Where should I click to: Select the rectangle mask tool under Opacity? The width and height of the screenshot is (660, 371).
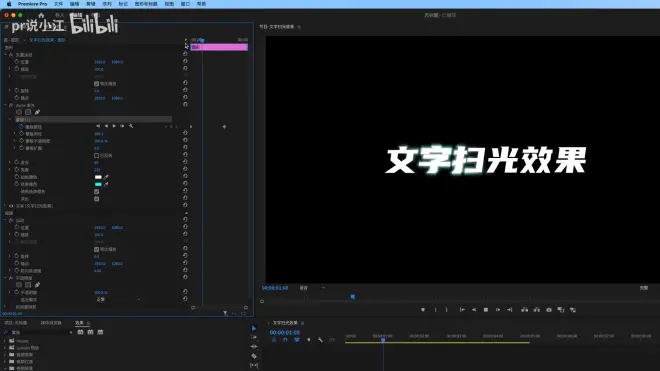click(x=28, y=285)
